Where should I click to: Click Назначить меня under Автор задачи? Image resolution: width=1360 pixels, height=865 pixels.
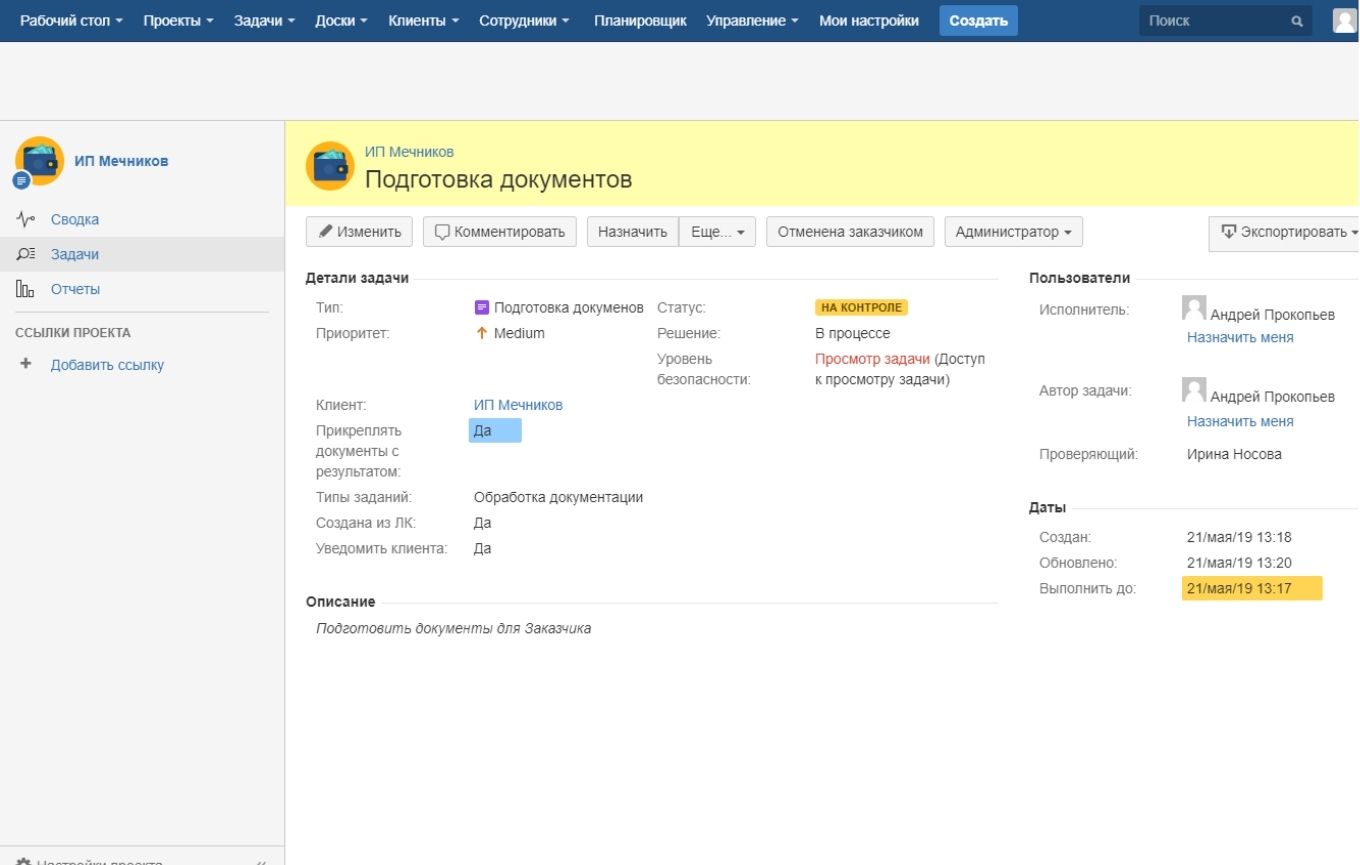pos(1240,422)
